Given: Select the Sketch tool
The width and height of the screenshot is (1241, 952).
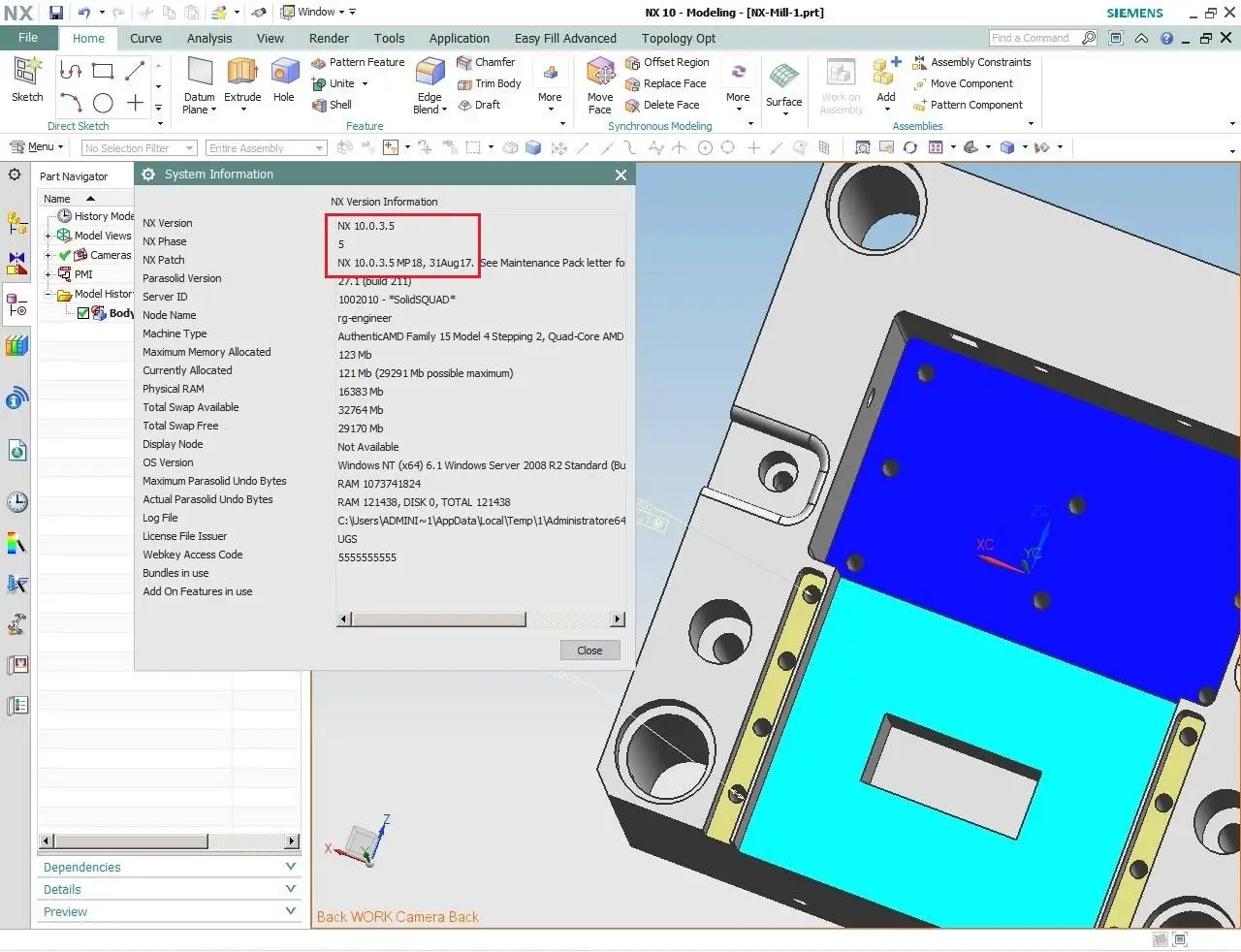Looking at the screenshot, I should coord(27,79).
